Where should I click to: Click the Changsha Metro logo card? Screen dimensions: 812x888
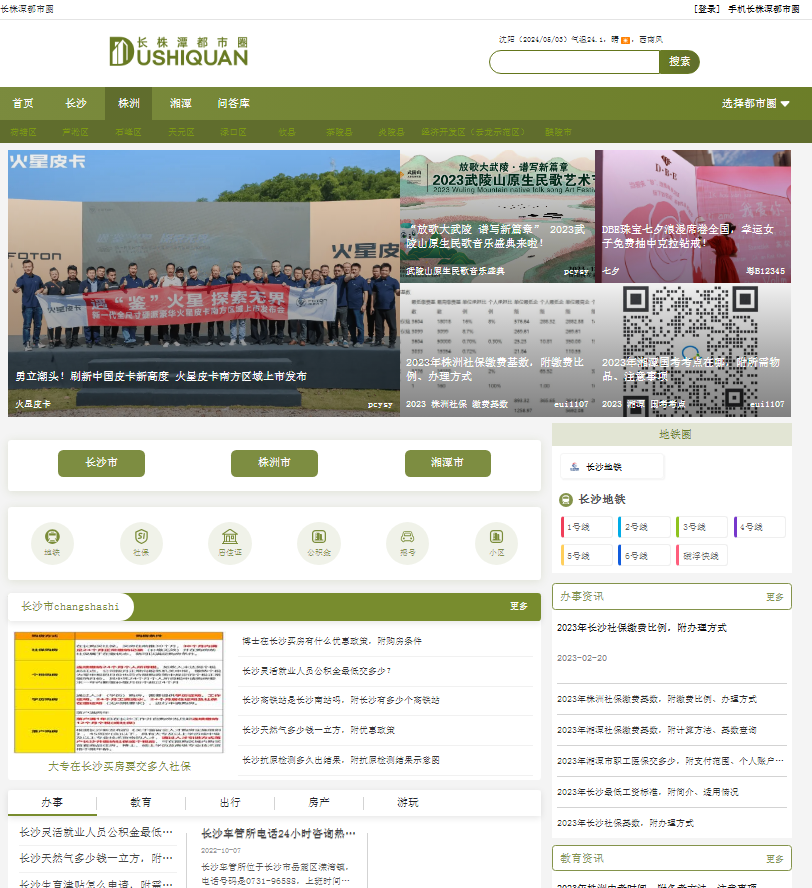(612, 467)
